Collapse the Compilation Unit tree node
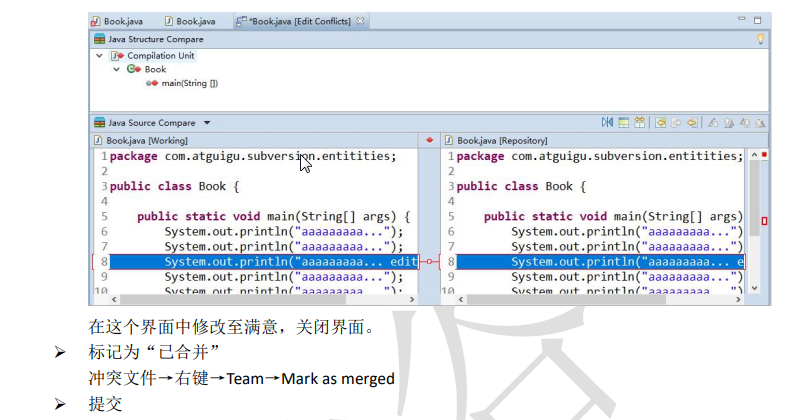 click(99, 55)
